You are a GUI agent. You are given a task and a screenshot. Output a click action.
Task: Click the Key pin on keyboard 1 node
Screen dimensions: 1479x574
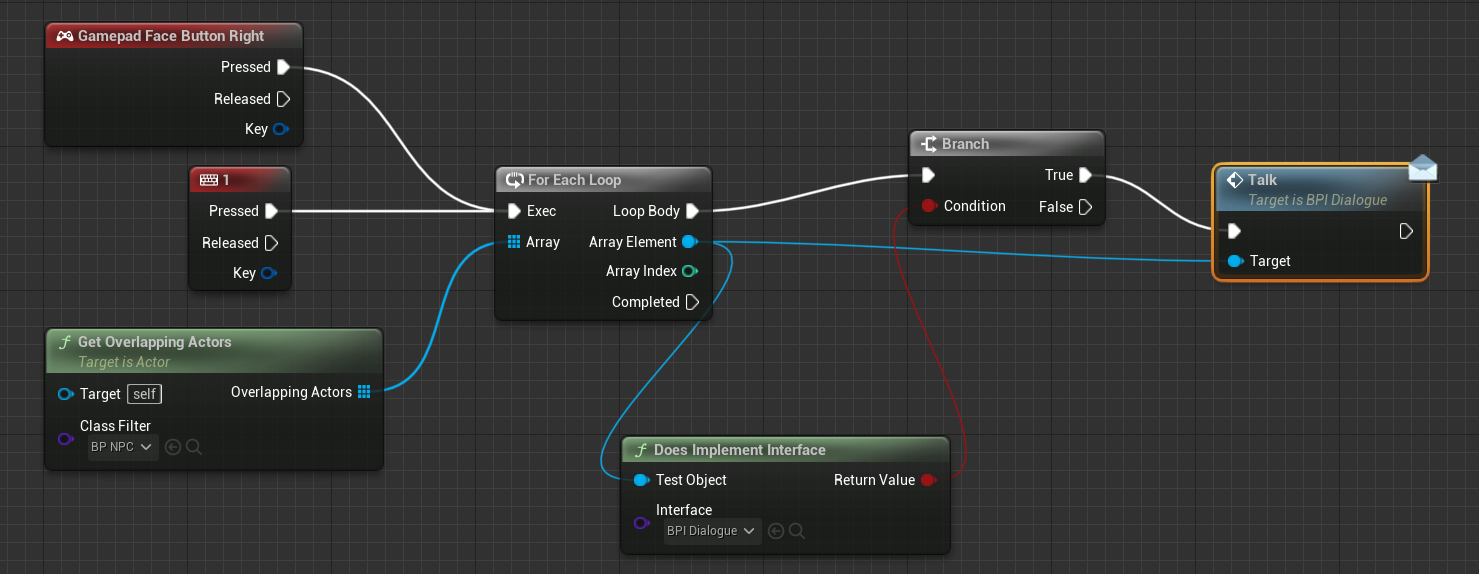point(269,273)
